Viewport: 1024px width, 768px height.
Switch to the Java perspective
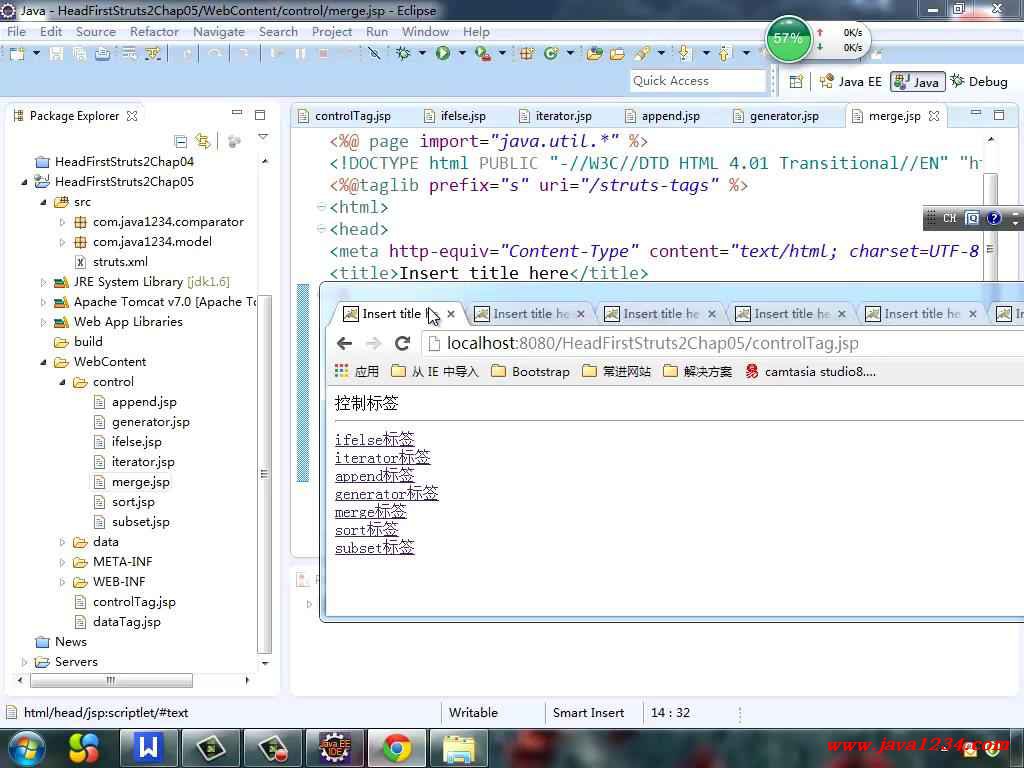coord(917,81)
